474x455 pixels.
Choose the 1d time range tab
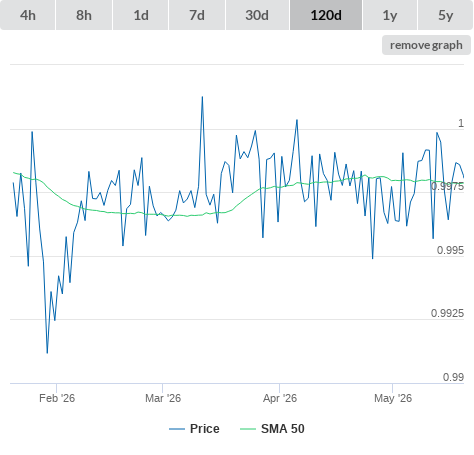tap(141, 15)
